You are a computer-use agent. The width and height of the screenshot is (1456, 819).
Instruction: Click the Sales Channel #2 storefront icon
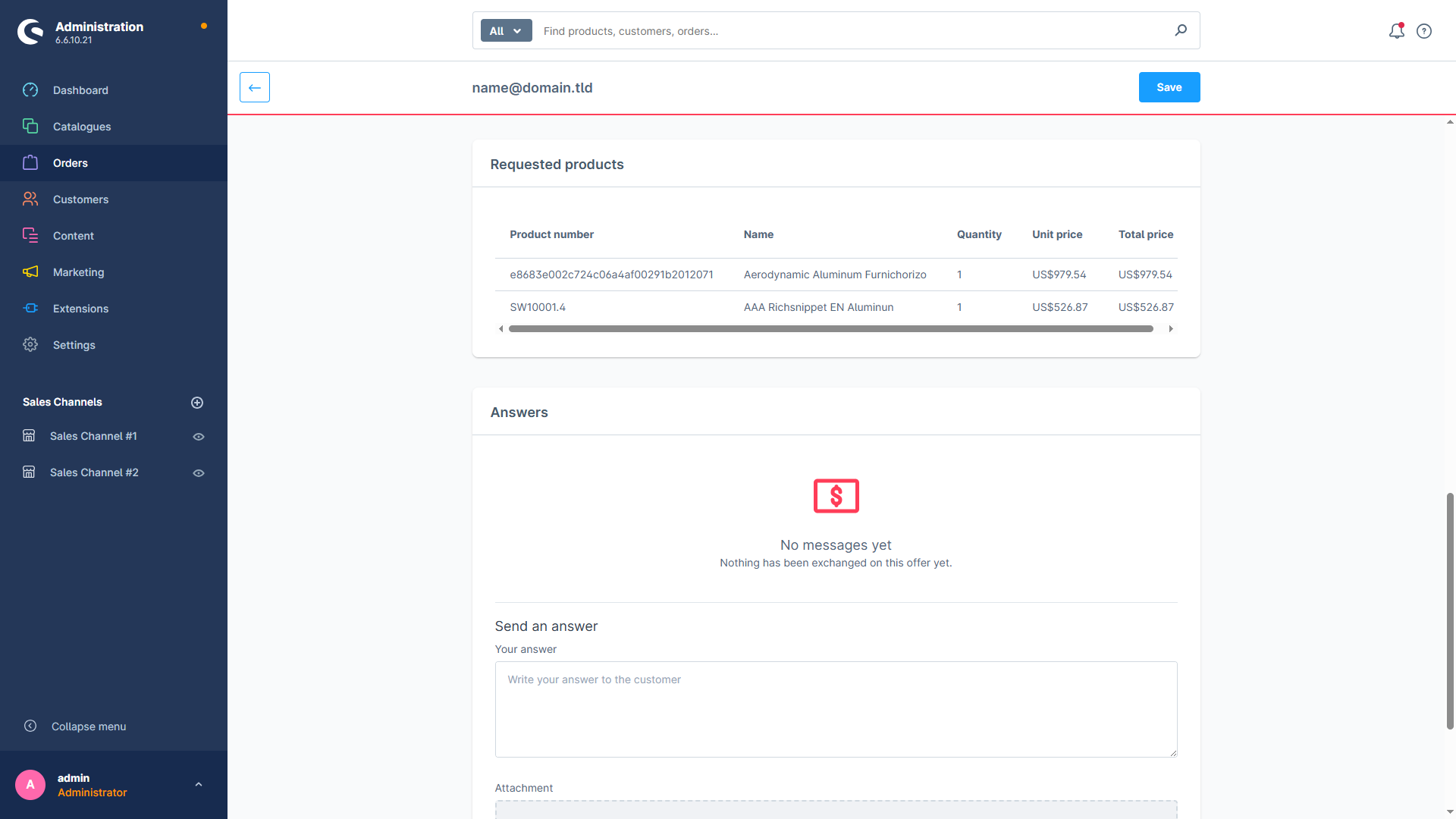[x=29, y=472]
